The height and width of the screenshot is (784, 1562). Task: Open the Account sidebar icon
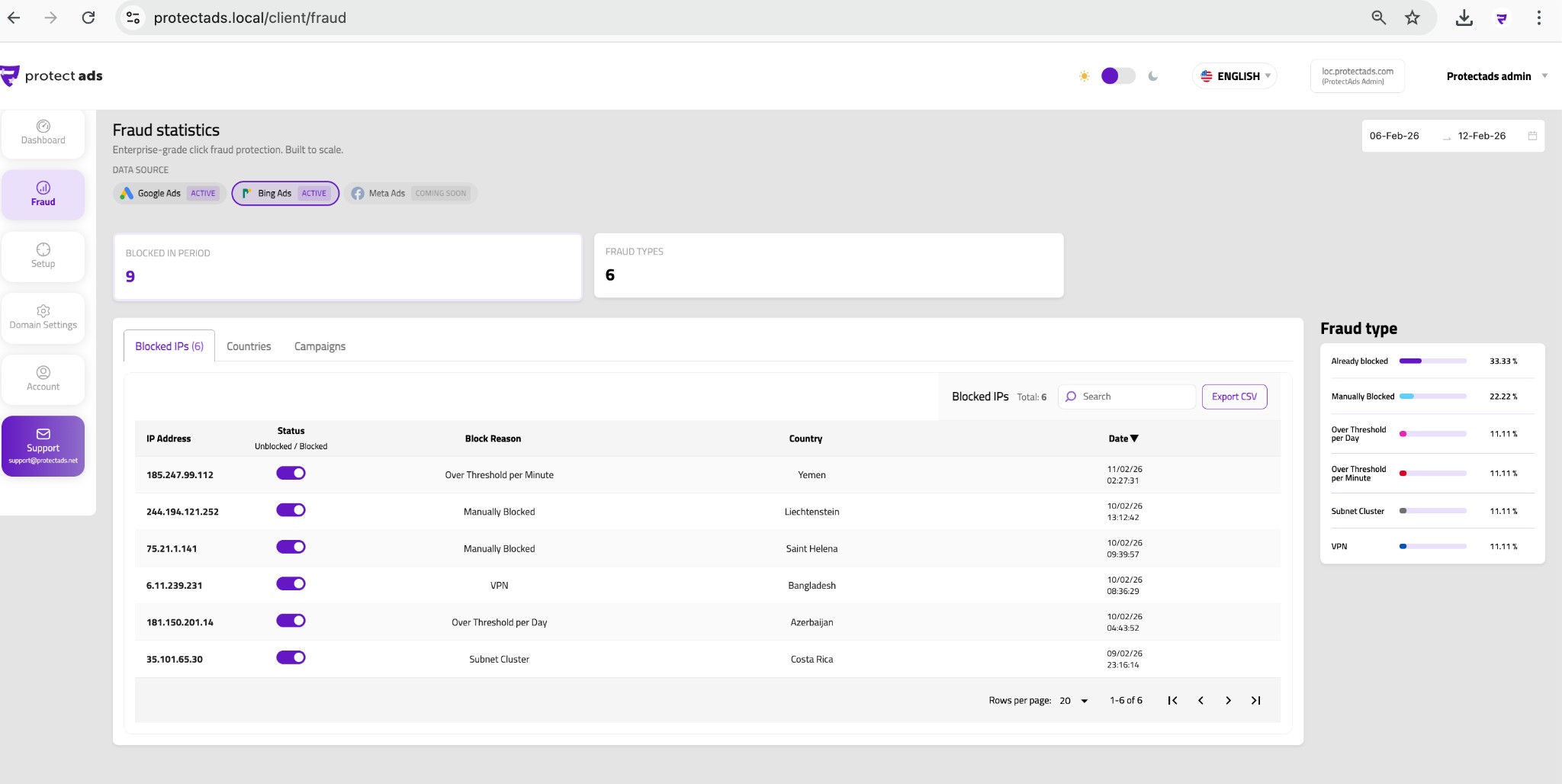click(x=43, y=372)
